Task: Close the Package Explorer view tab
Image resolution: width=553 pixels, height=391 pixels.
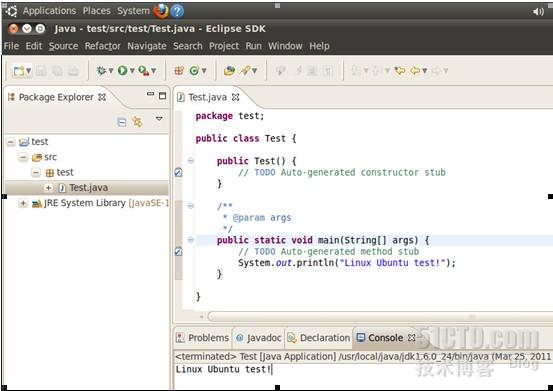Action: point(102,97)
